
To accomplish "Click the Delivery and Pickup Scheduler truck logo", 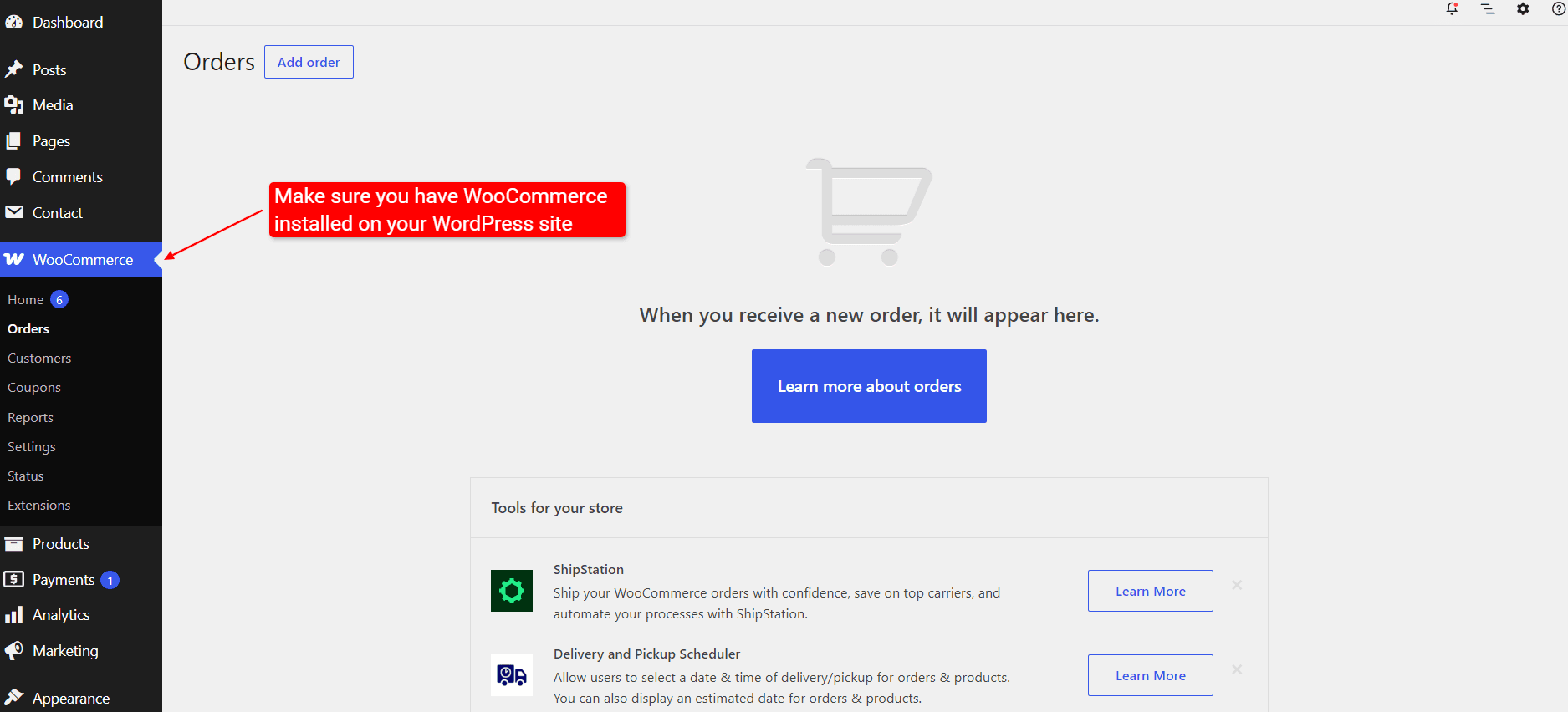I will click(512, 675).
